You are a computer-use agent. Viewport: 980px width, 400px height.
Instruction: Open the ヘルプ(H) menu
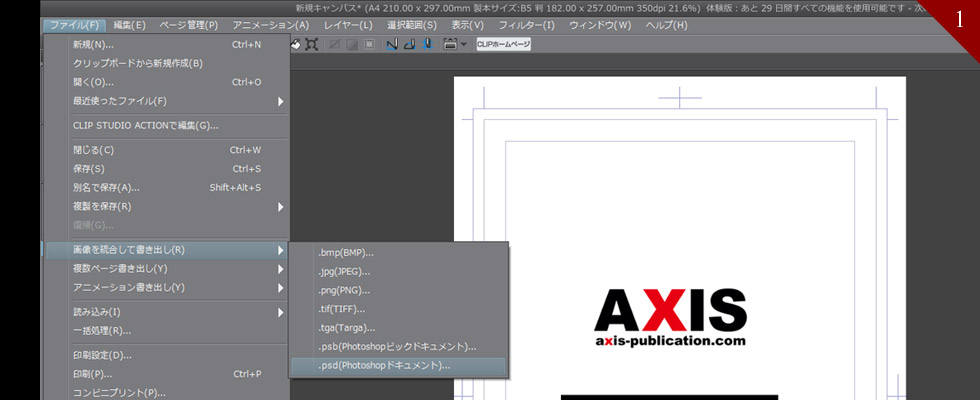(666, 25)
